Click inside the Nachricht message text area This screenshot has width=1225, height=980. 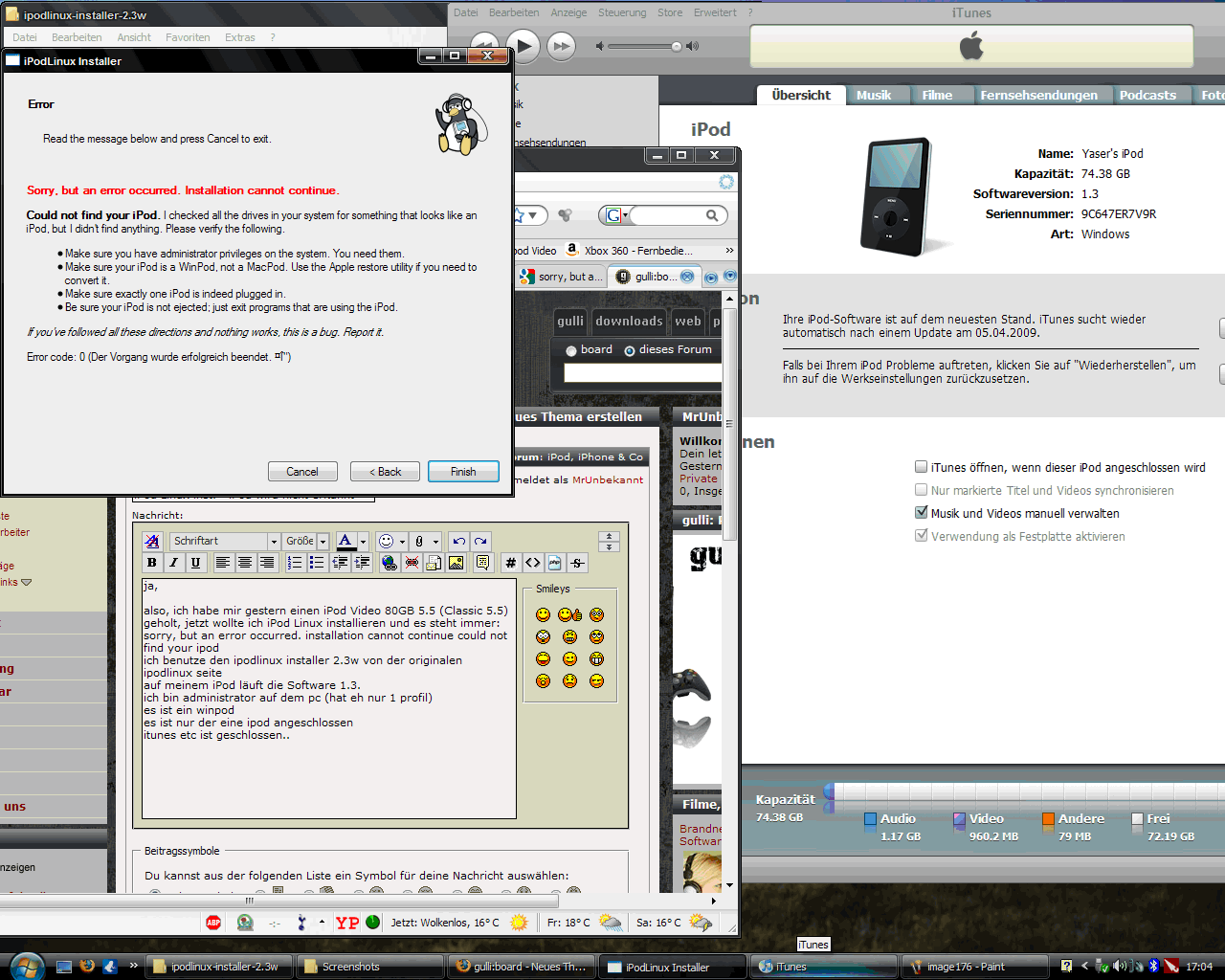tap(329, 699)
